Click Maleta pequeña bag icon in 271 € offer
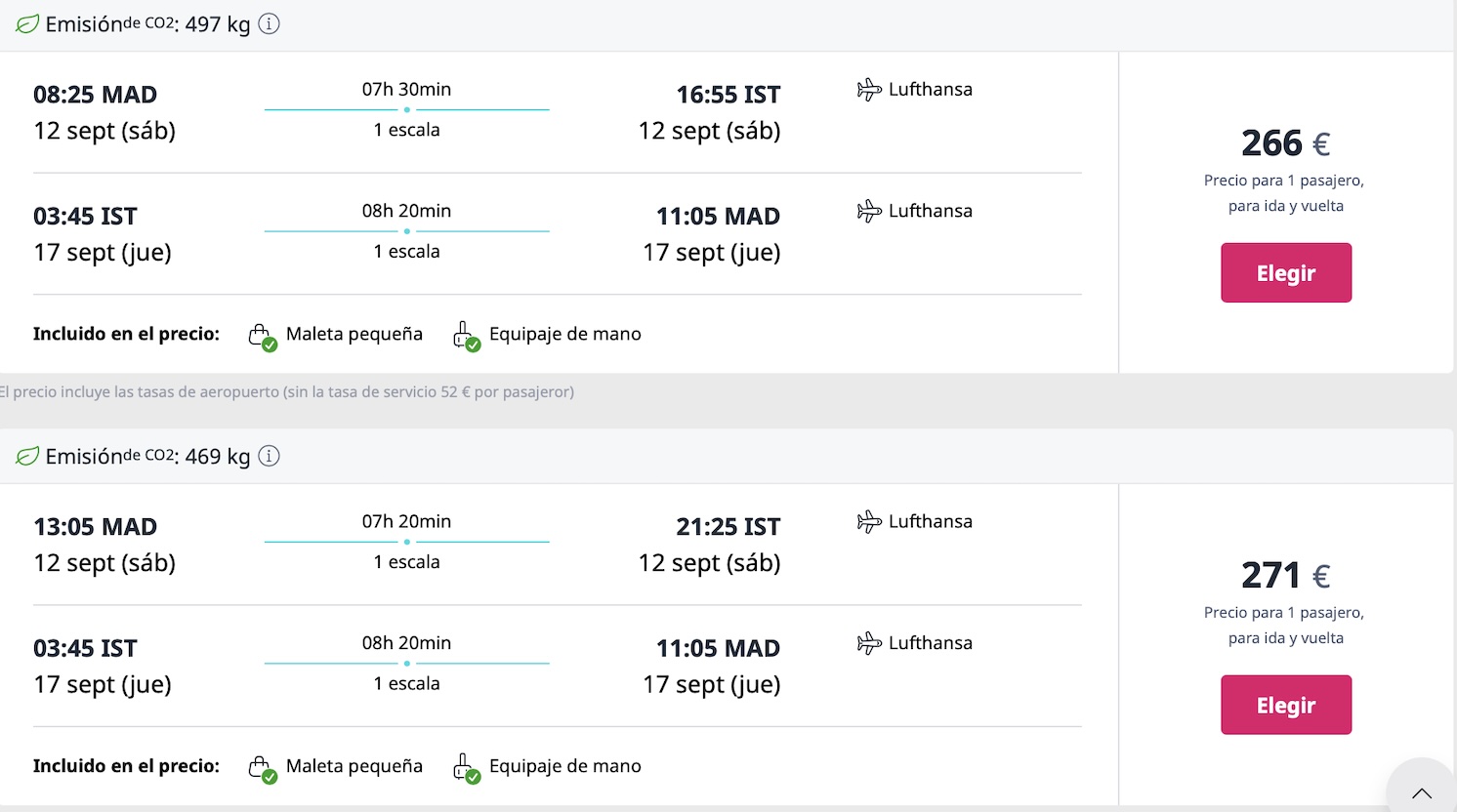 tap(261, 768)
